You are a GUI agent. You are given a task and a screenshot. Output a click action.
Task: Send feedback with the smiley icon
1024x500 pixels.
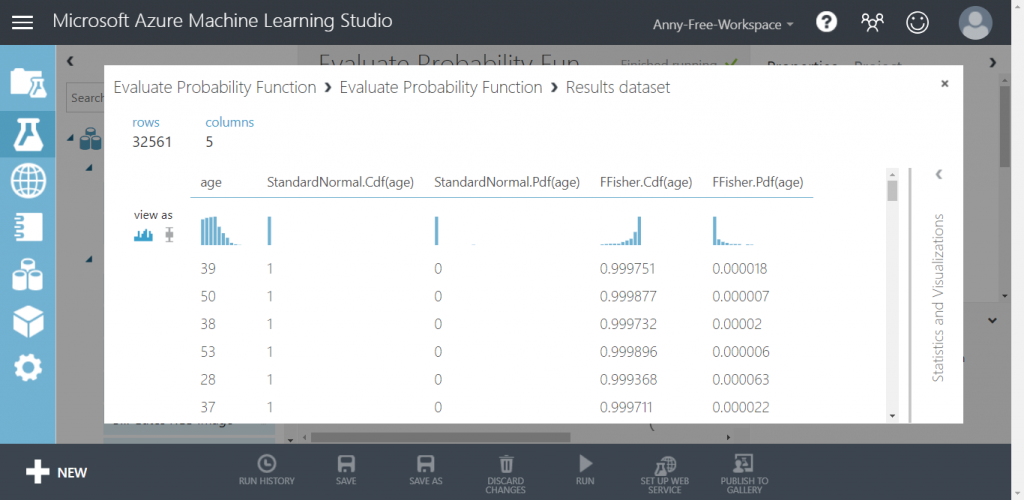[918, 23]
